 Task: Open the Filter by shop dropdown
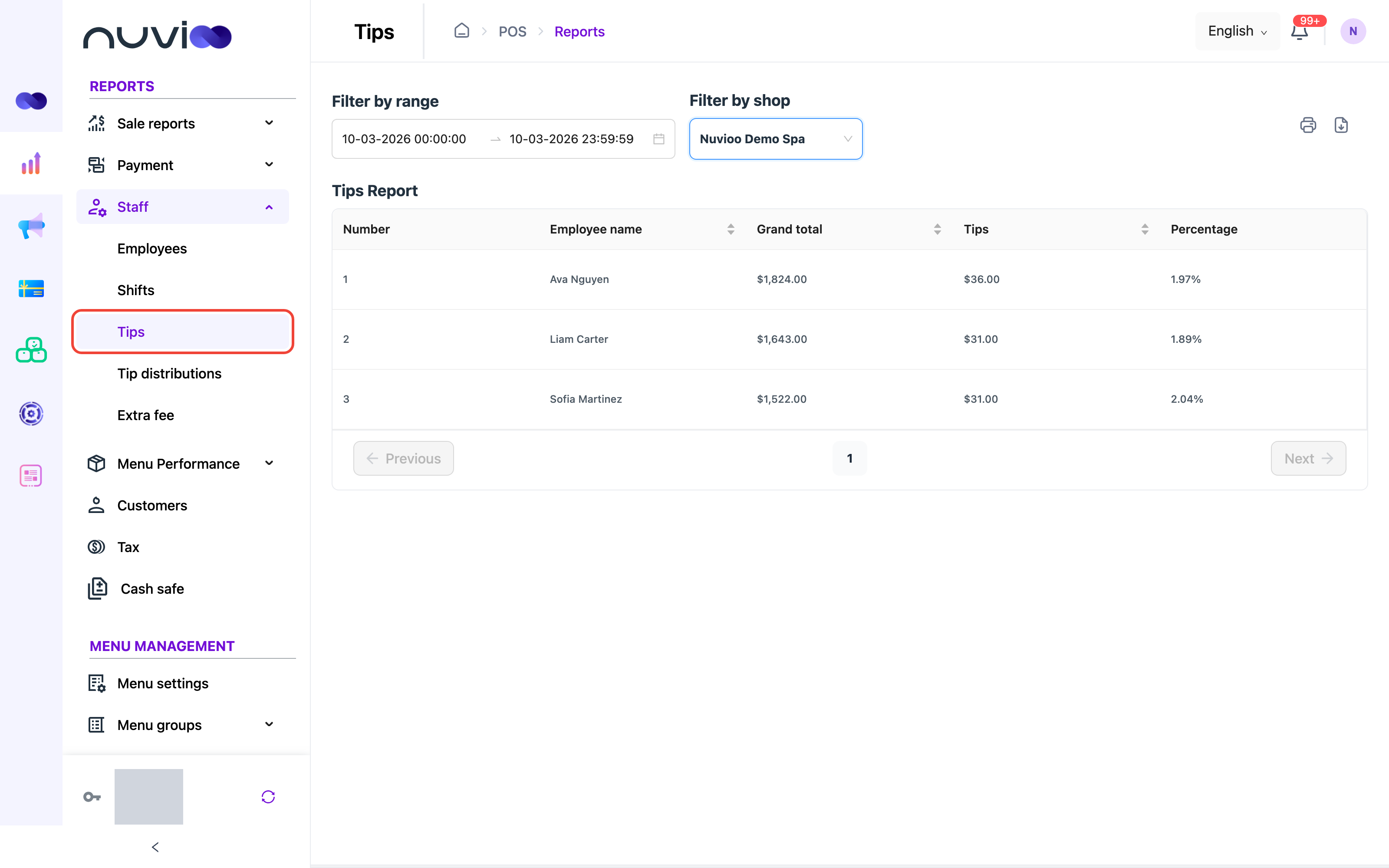tap(775, 139)
